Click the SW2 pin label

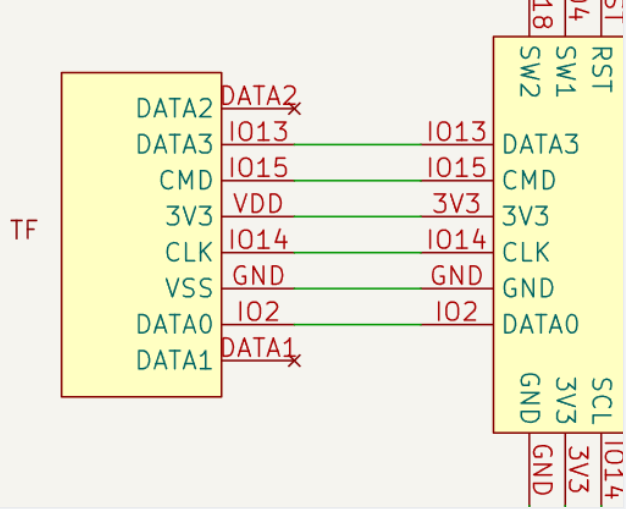[x=530, y=72]
